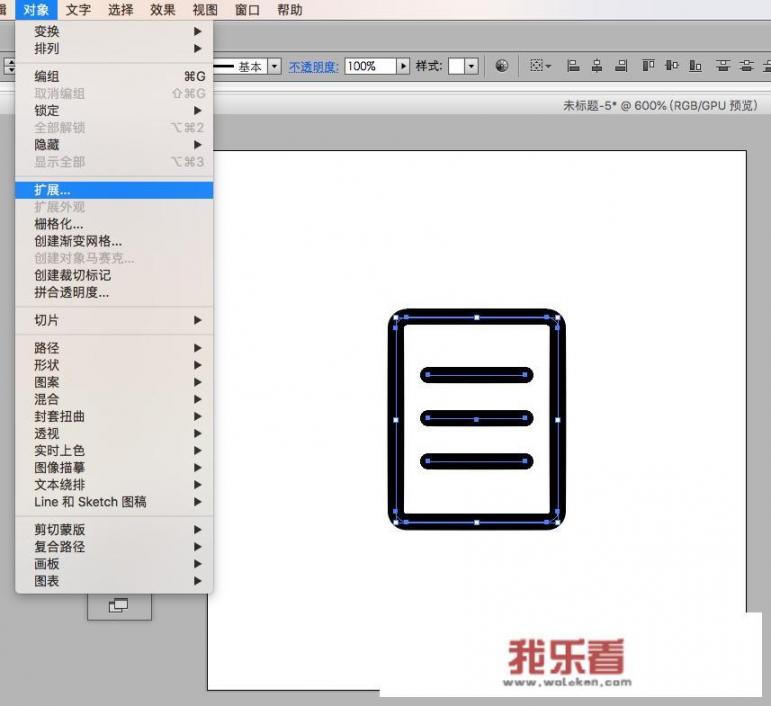This screenshot has height=706, width=771.
Task: Expand the Line 和 Sketch 图稿 submenu
Action: pyautogui.click(x=114, y=502)
